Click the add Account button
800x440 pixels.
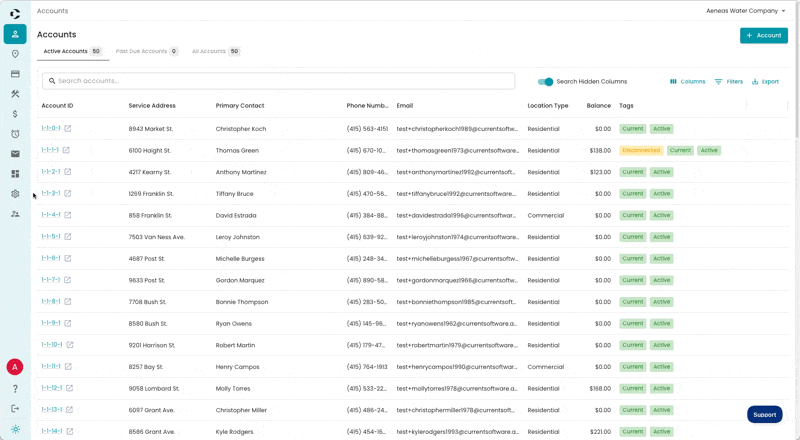pos(764,35)
